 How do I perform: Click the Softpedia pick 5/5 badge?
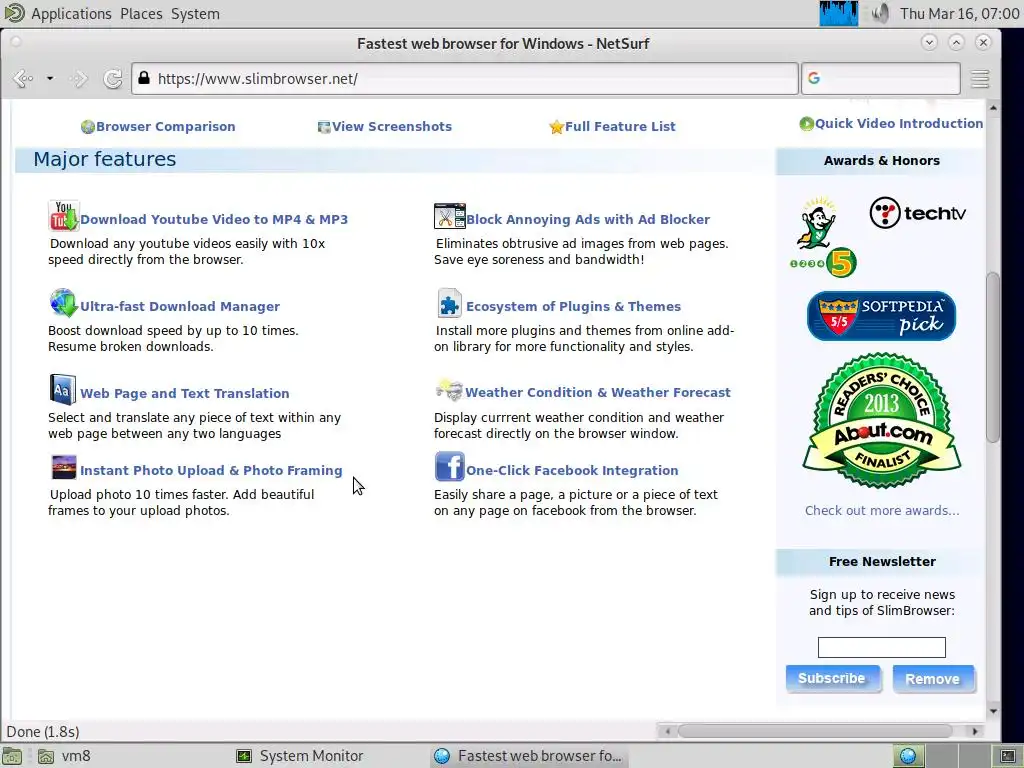point(882,316)
